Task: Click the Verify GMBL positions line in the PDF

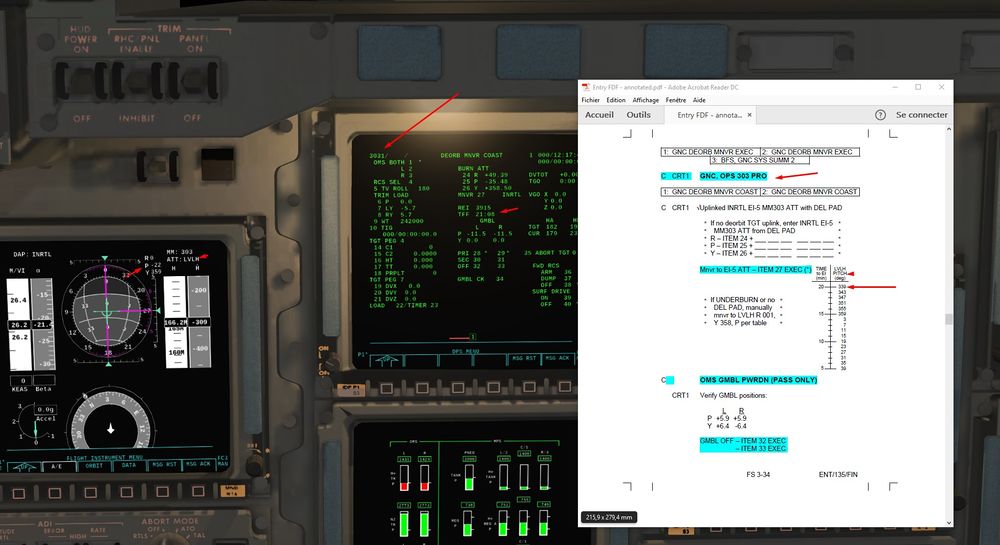Action: (733, 395)
